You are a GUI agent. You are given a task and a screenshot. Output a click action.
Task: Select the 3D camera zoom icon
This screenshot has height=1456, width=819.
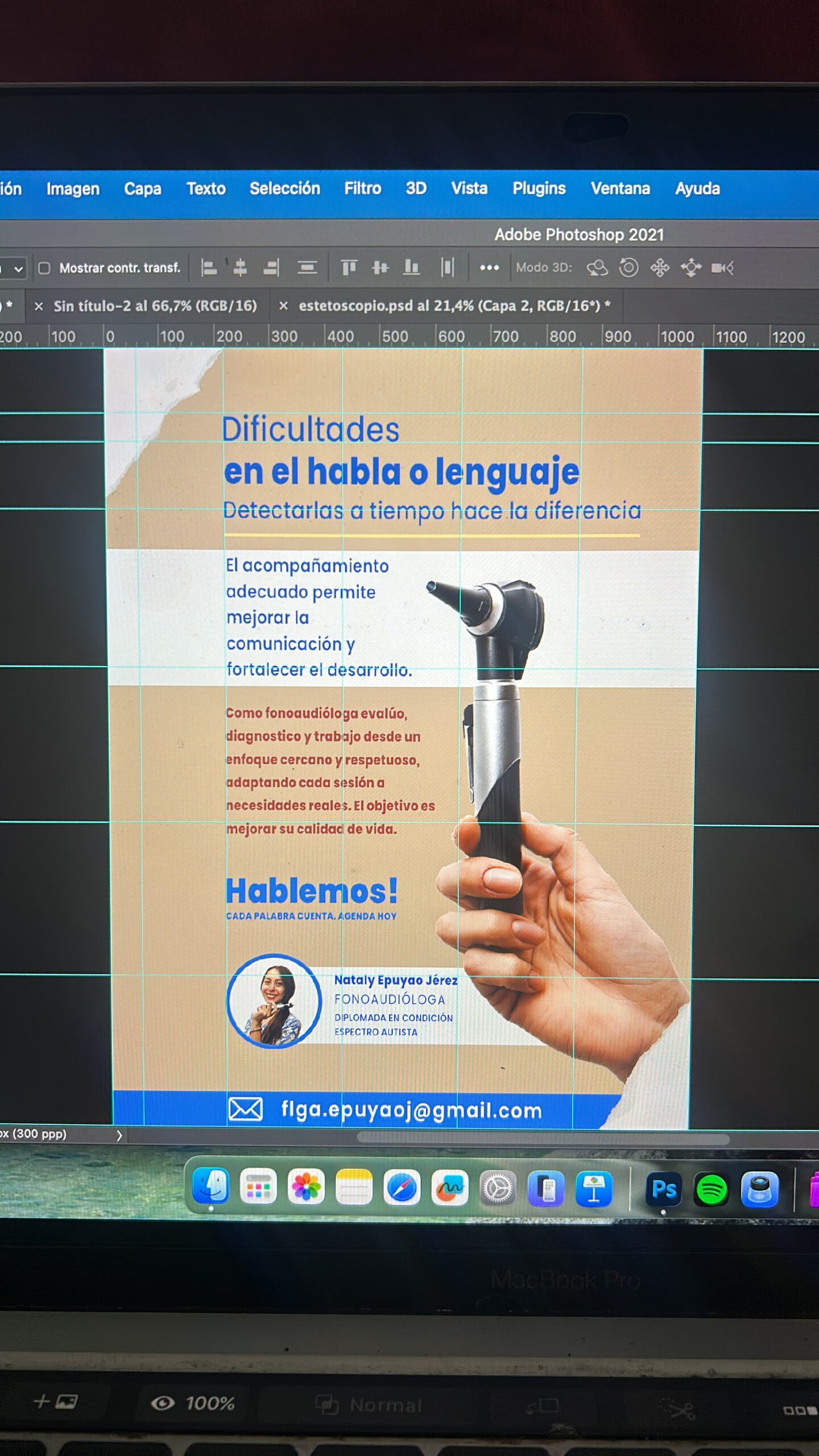click(x=722, y=267)
